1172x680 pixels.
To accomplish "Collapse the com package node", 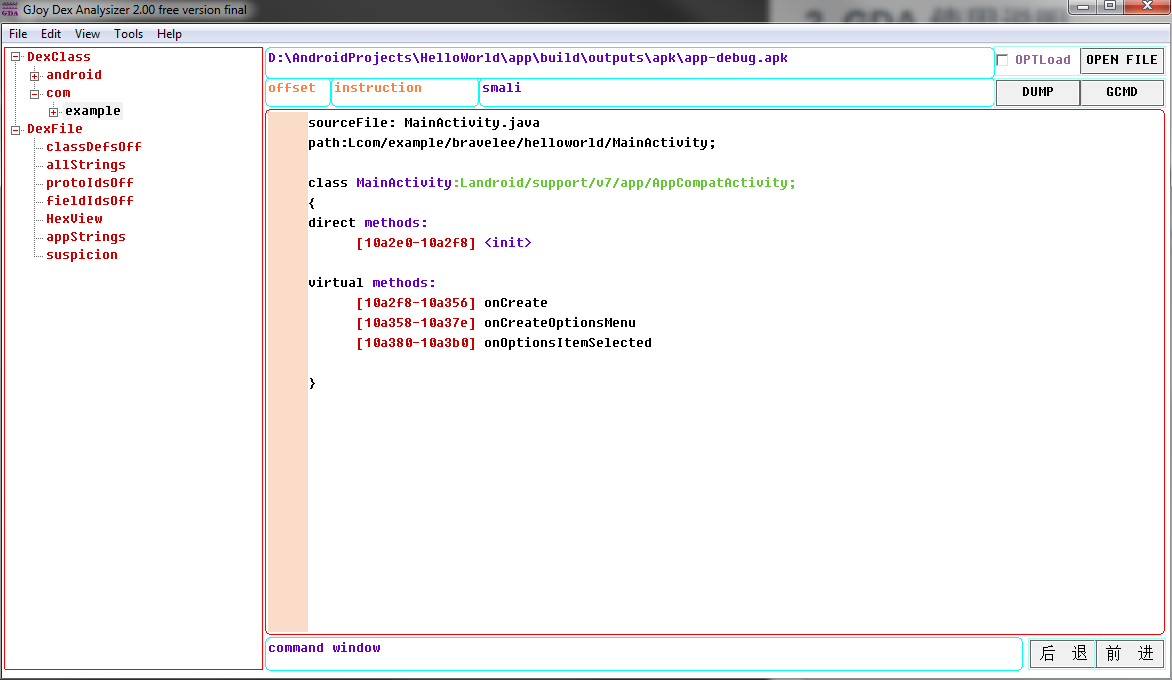I will [x=35, y=93].
